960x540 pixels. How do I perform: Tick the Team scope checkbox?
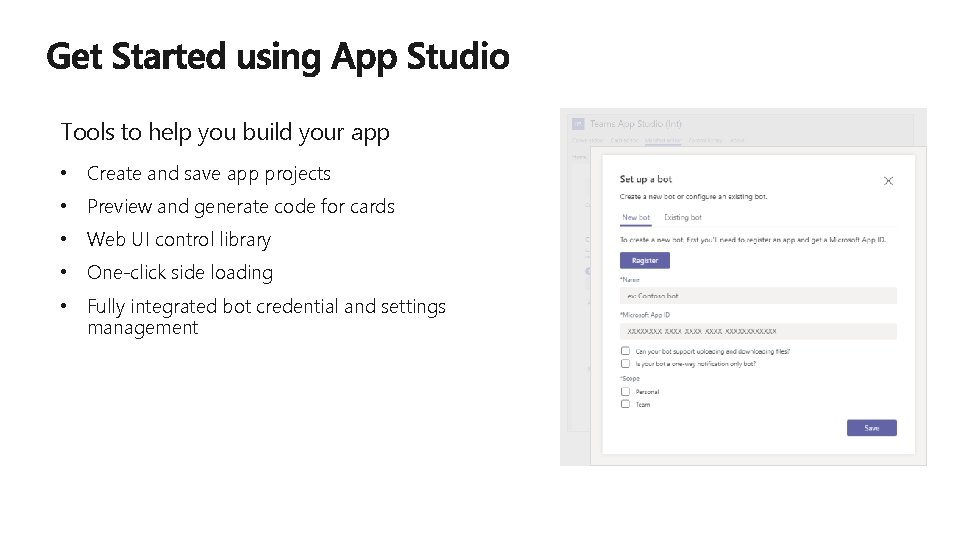[x=625, y=404]
